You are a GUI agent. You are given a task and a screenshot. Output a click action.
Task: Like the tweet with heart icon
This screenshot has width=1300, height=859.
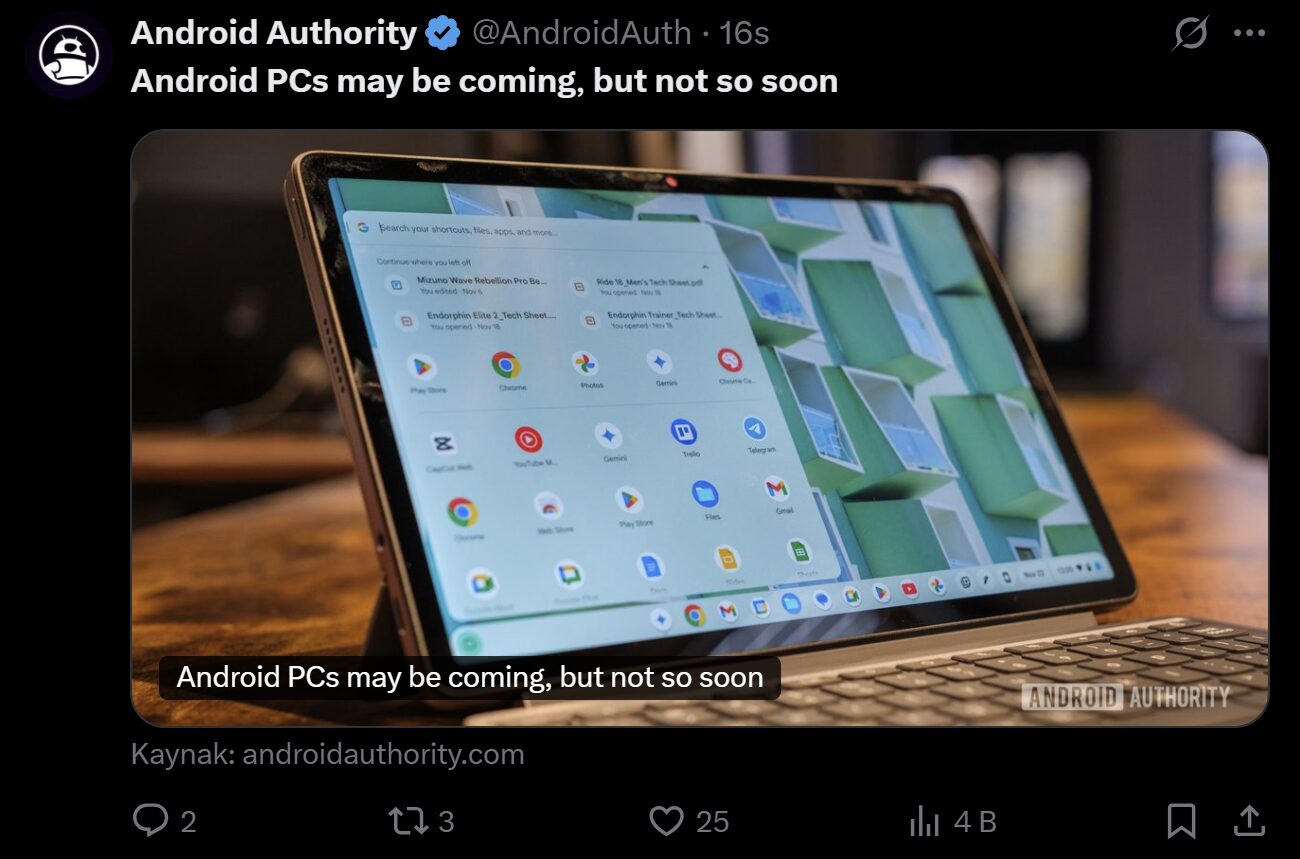tap(666, 821)
